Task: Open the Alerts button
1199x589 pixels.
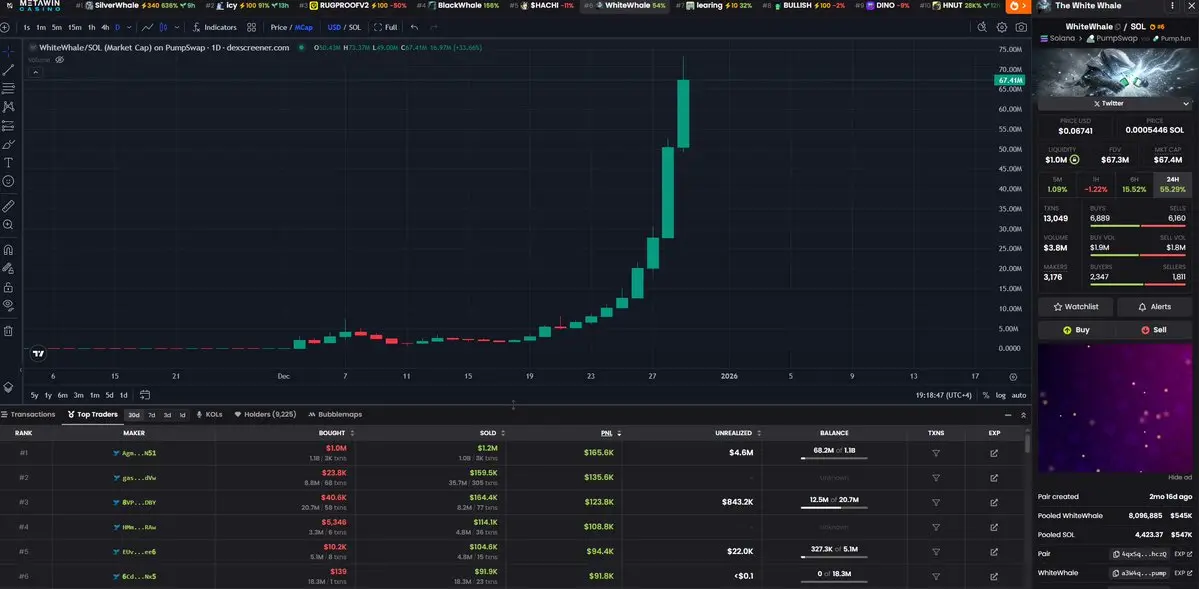Action: pos(1155,307)
